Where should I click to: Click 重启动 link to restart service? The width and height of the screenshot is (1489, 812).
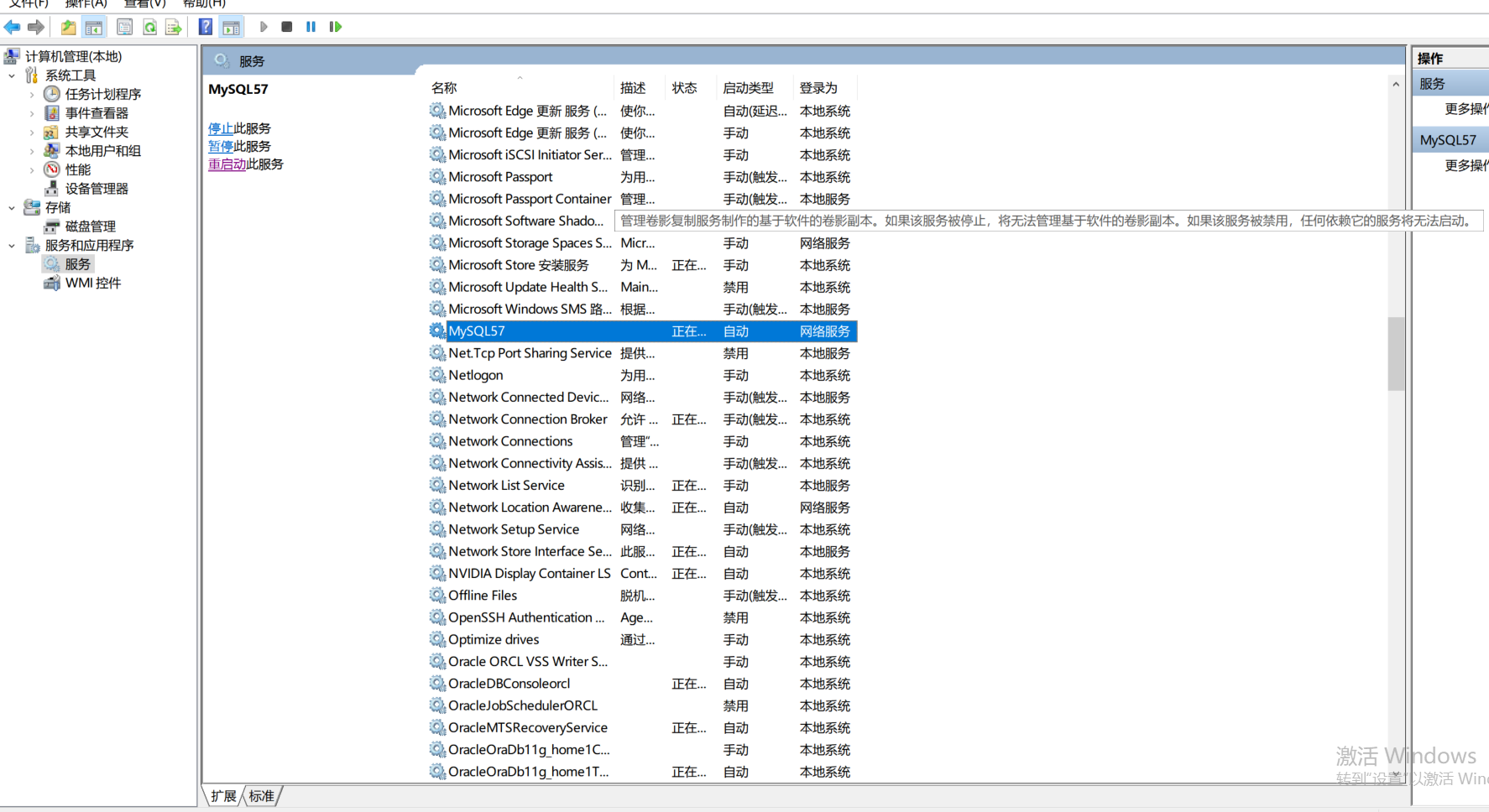tap(227, 164)
